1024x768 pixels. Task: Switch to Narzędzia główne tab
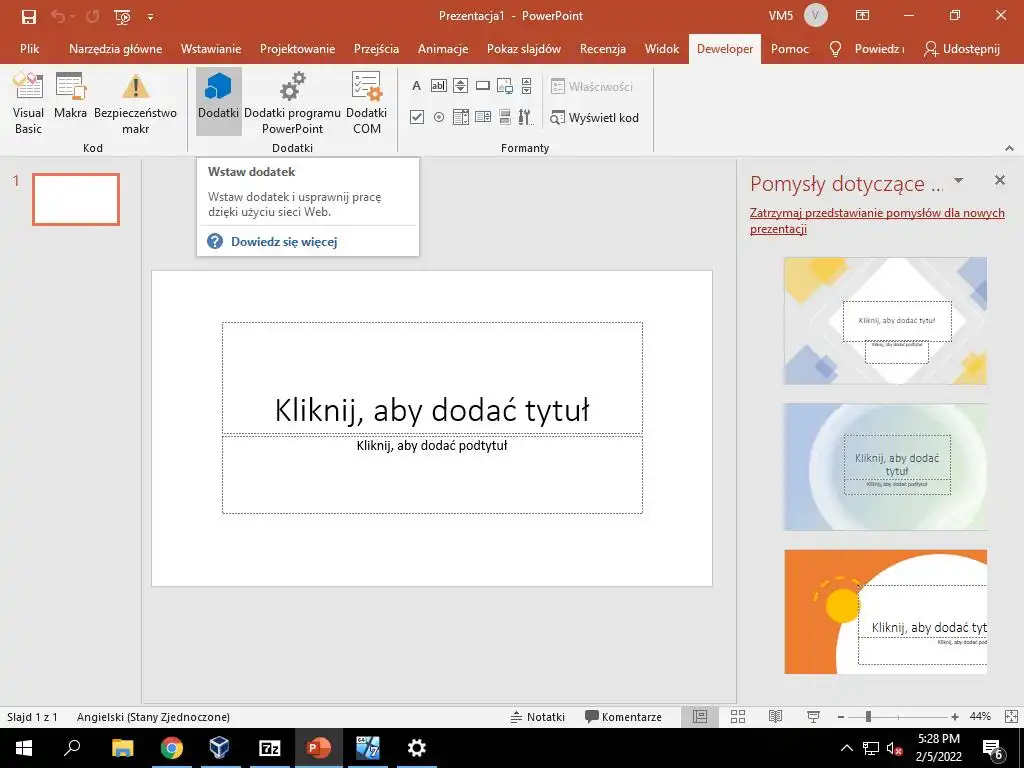tap(116, 48)
